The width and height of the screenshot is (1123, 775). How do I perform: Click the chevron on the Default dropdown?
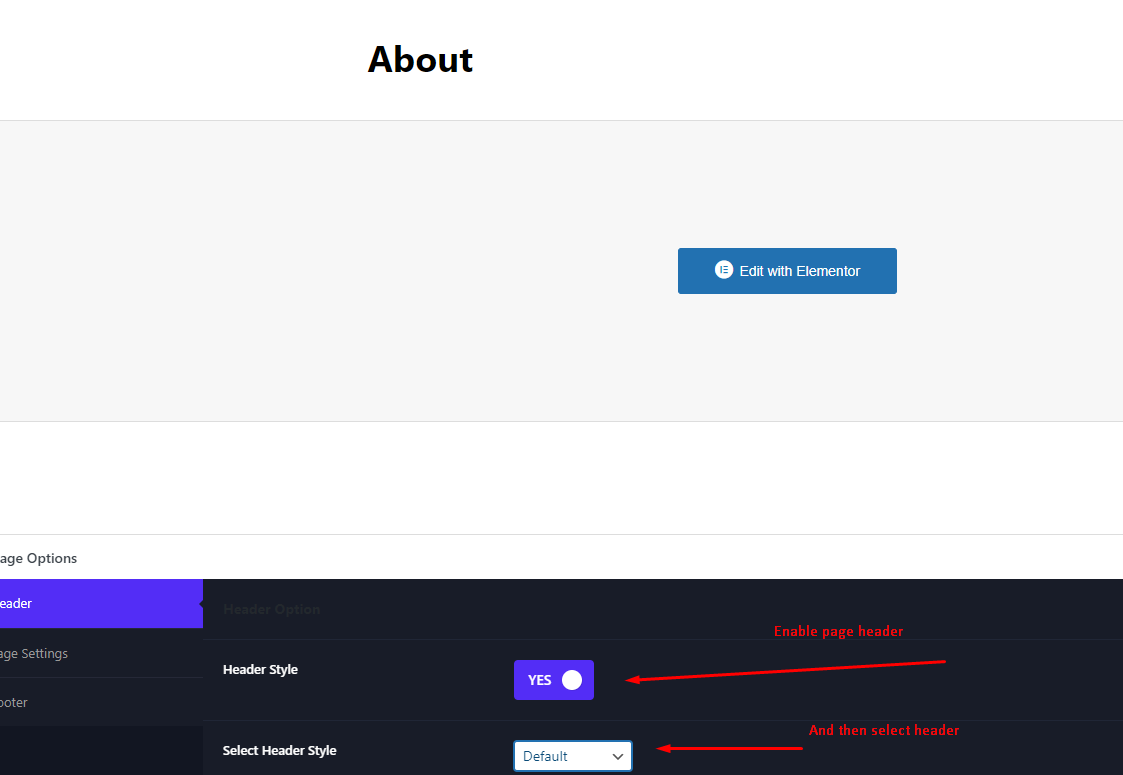click(618, 756)
